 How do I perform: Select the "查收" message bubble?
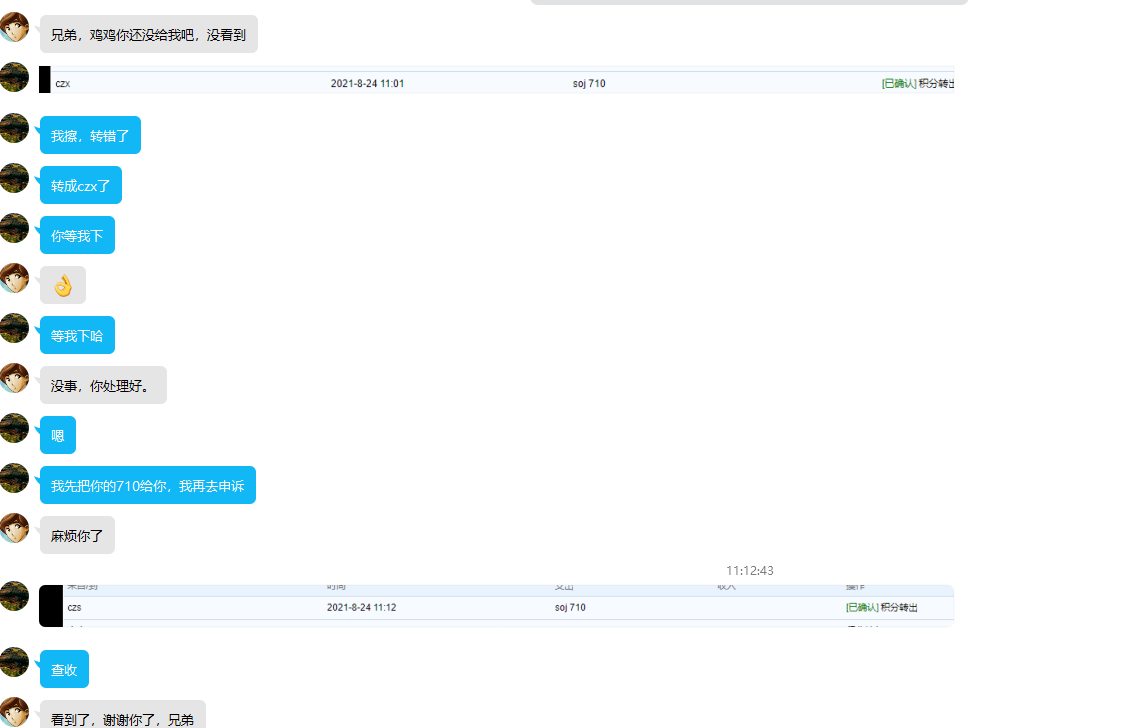(x=64, y=669)
